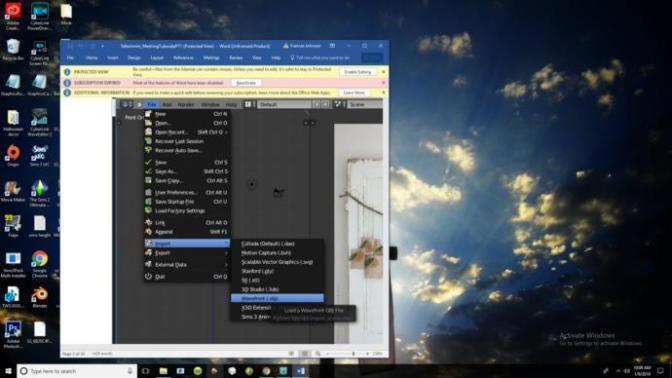Expand the External Data submenu entry
The width and height of the screenshot is (672, 378).
coord(187,264)
